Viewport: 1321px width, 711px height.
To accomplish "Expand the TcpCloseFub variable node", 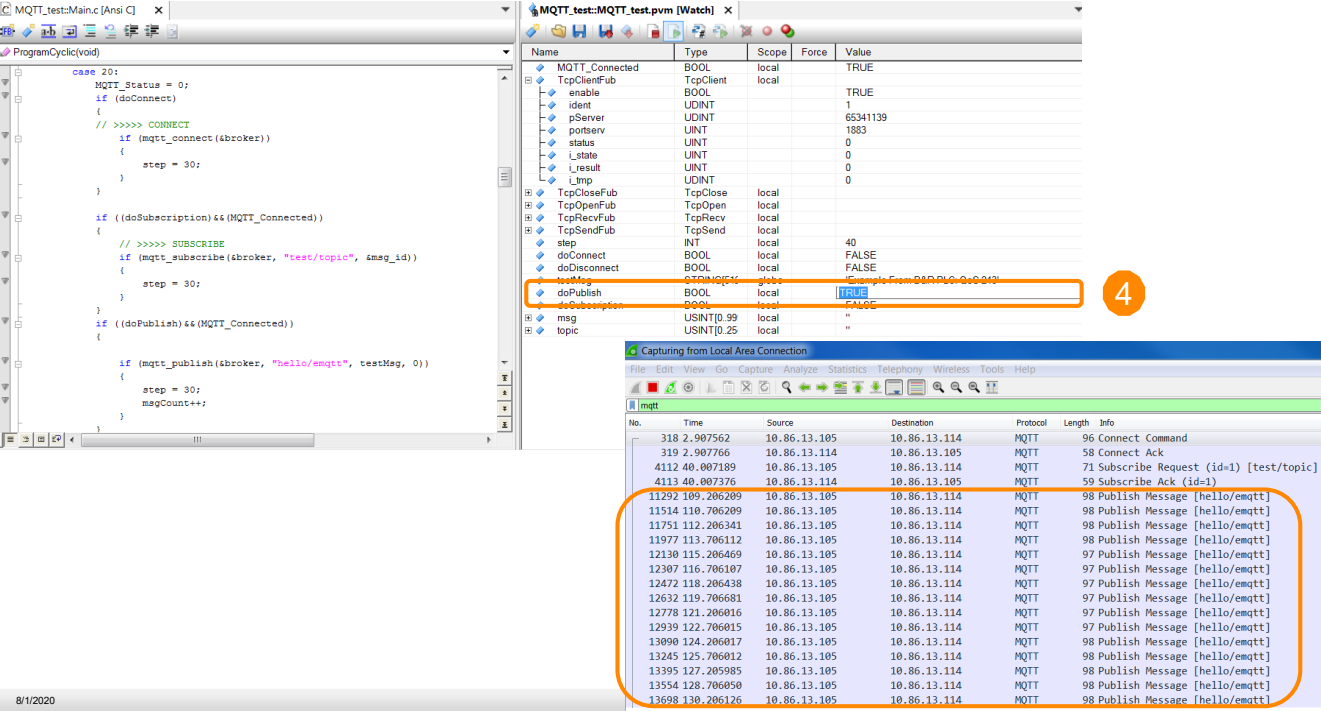I will pyautogui.click(x=529, y=193).
